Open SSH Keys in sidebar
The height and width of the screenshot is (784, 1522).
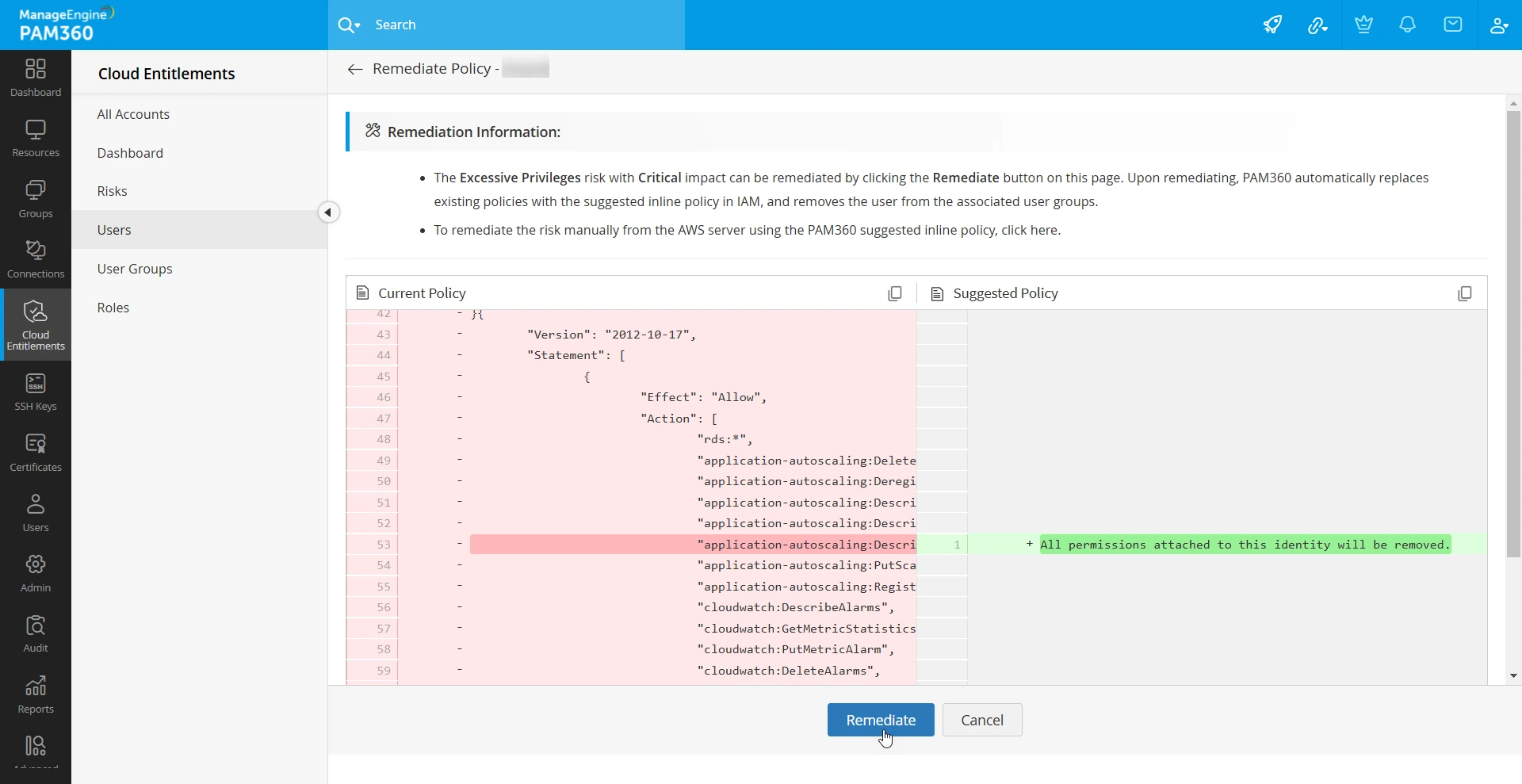click(36, 392)
